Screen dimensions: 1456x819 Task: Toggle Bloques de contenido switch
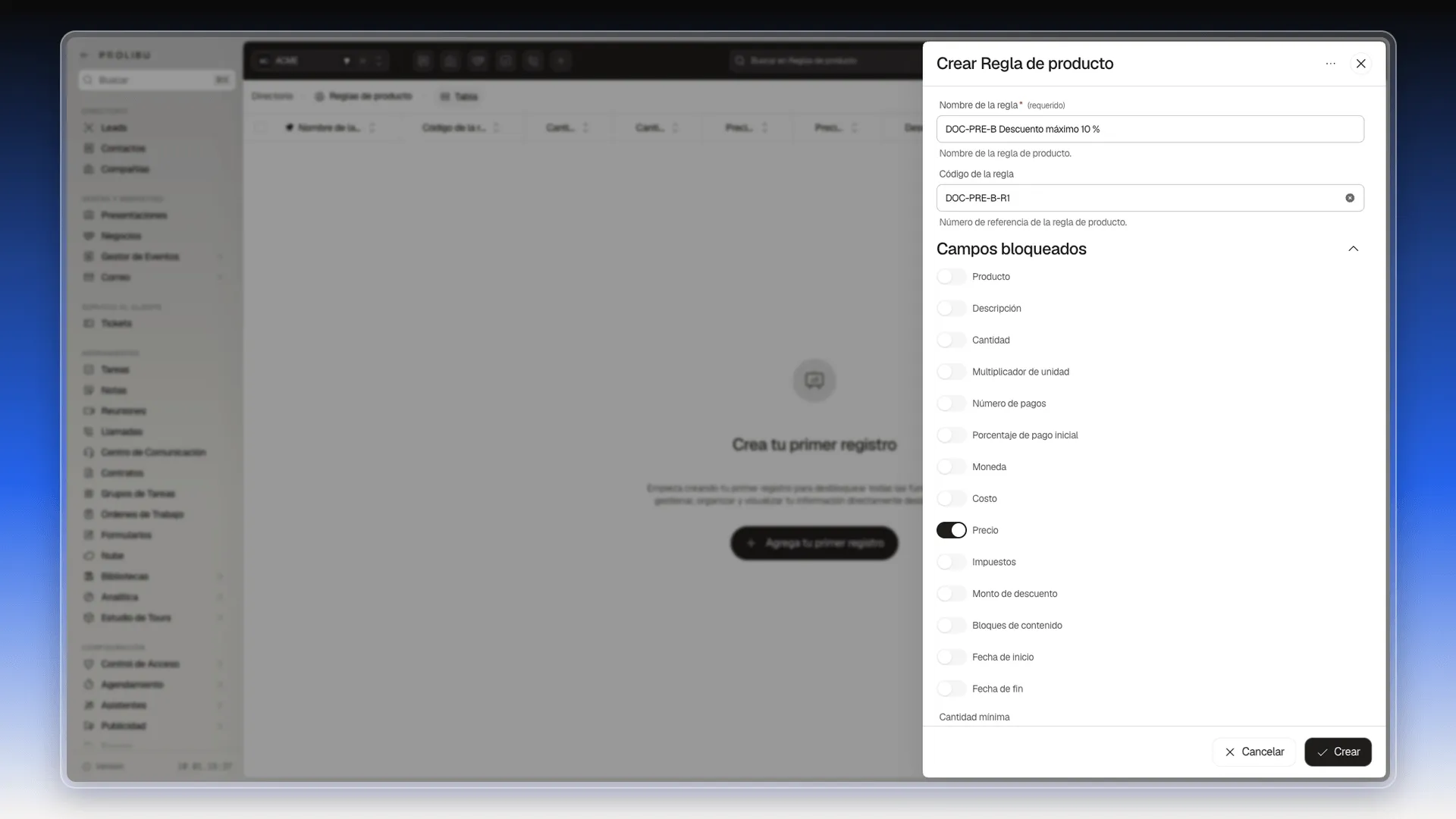point(951,626)
